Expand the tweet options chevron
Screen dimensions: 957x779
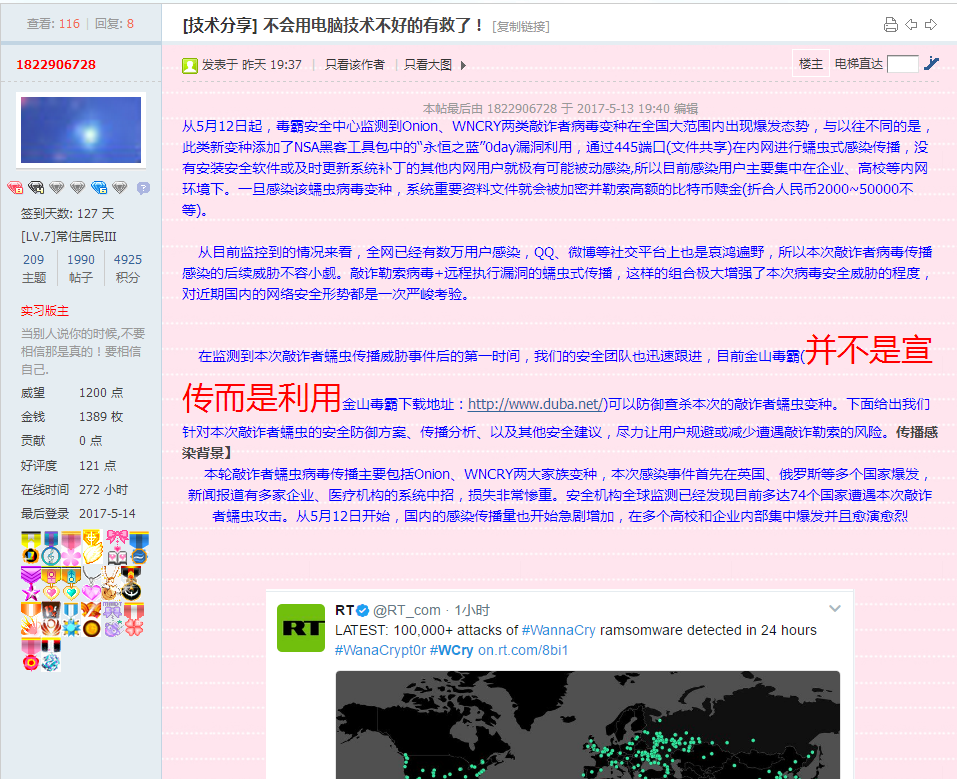tap(835, 609)
